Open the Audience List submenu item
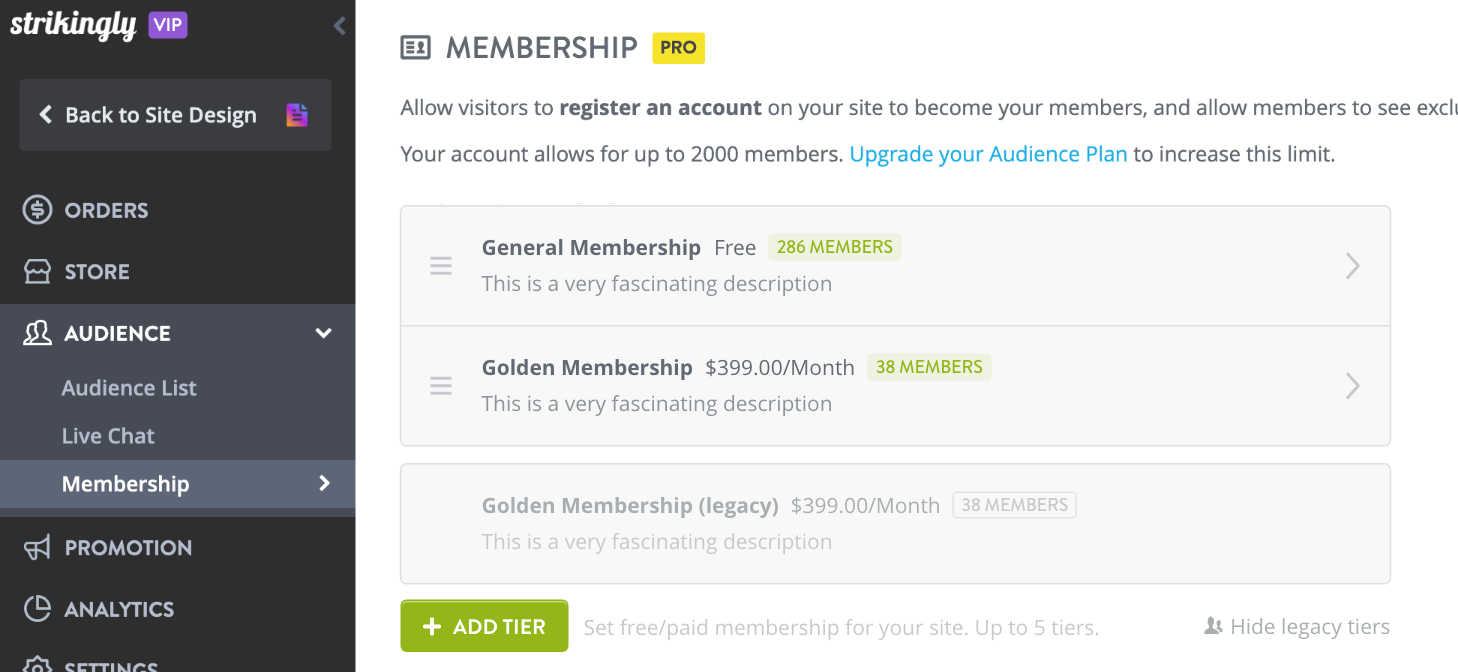Image resolution: width=1458 pixels, height=672 pixels. click(x=129, y=388)
